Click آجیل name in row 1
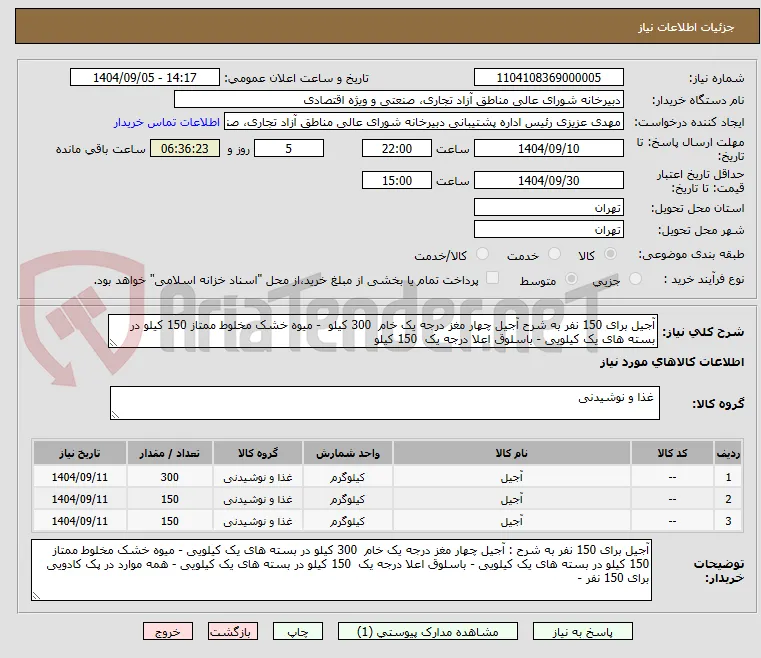This screenshot has width=761, height=658. tap(512, 477)
